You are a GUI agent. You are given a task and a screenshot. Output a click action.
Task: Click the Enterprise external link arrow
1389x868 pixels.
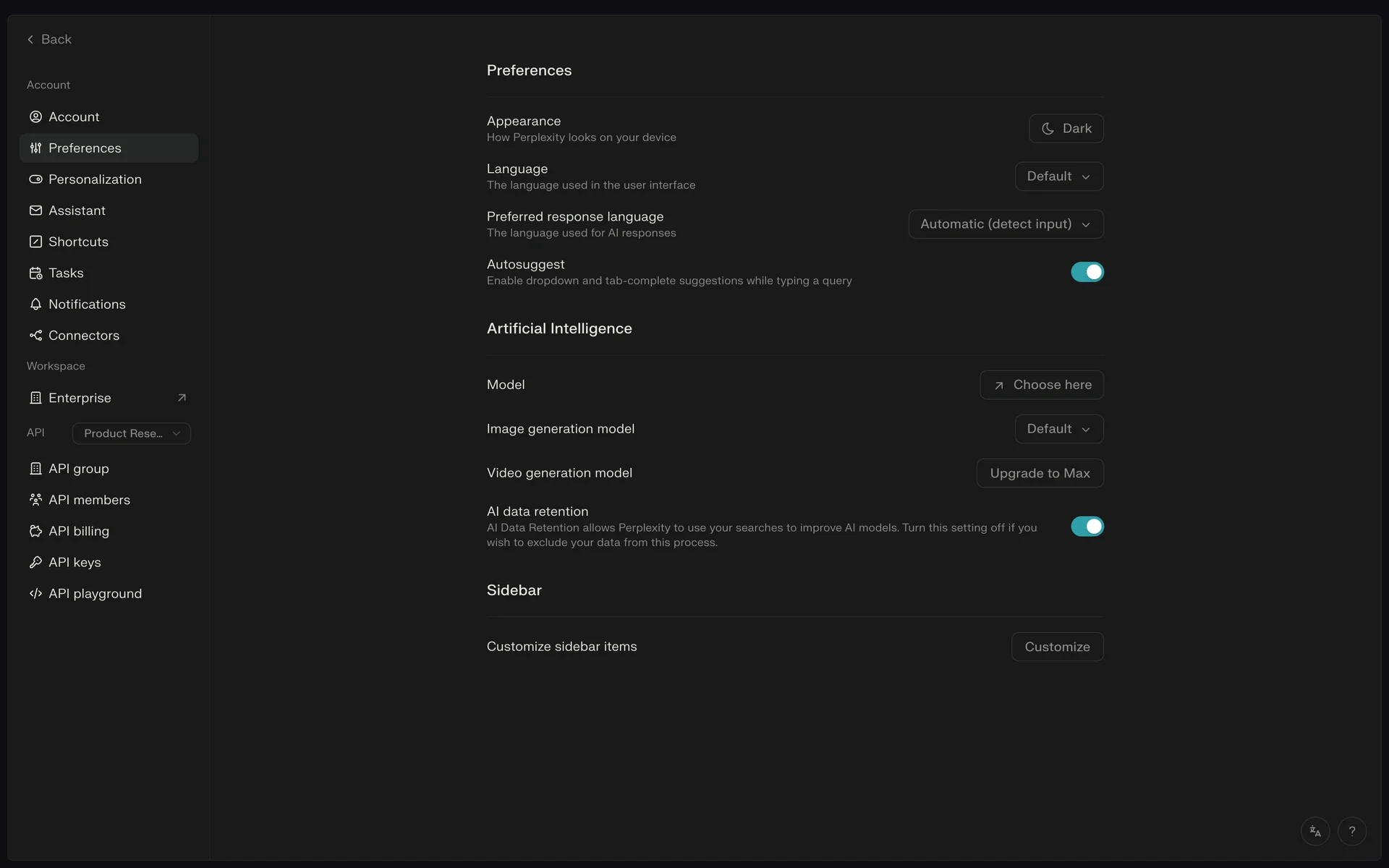click(x=182, y=398)
